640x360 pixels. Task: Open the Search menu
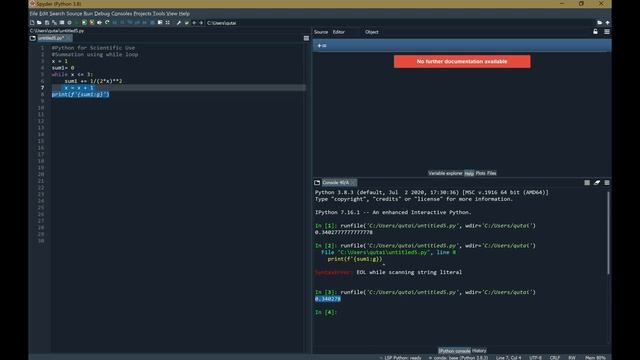point(57,13)
